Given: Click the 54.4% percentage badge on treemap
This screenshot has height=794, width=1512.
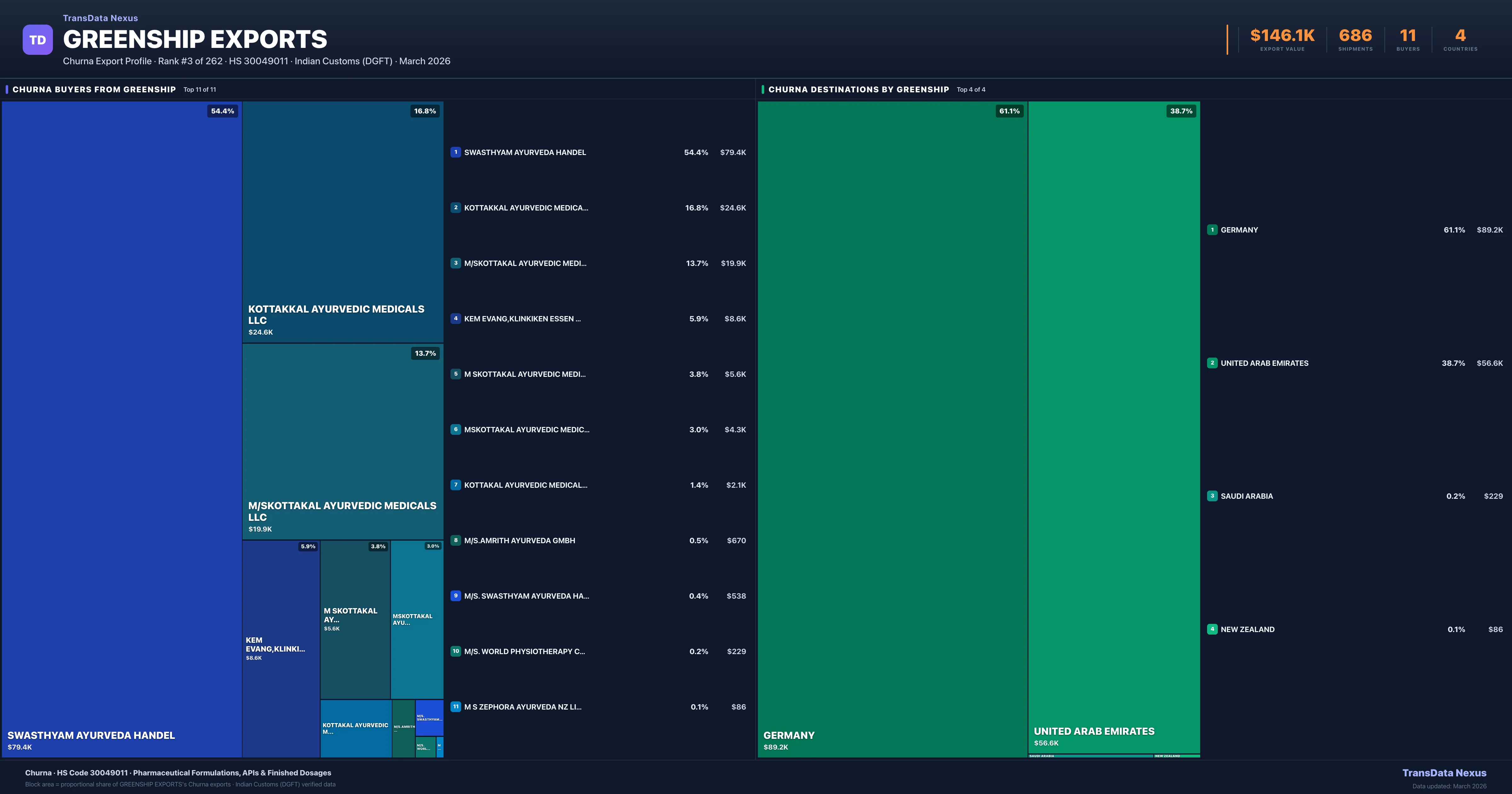Looking at the screenshot, I should (222, 111).
